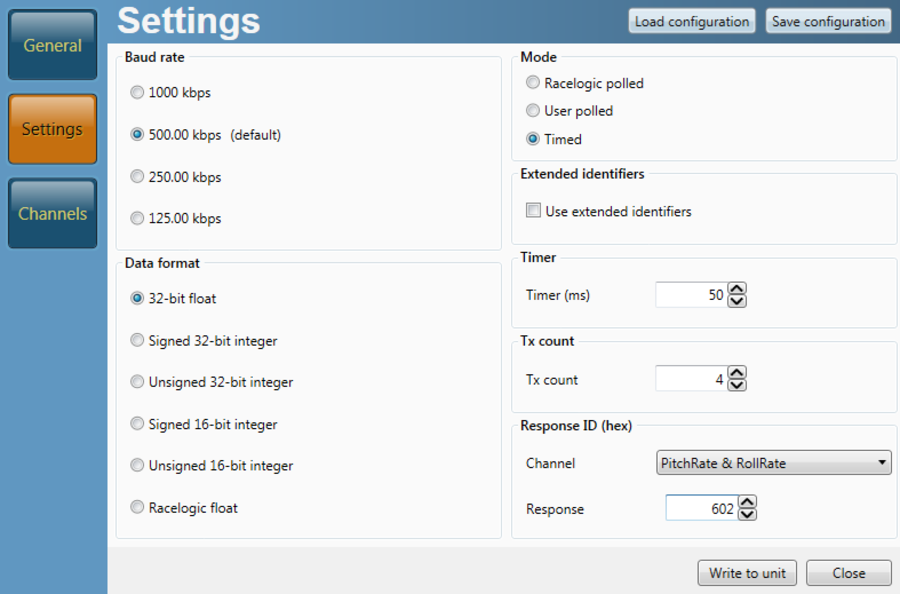Select Racelogic float data format
Viewport: 900px width, 594px height.
[x=137, y=508]
